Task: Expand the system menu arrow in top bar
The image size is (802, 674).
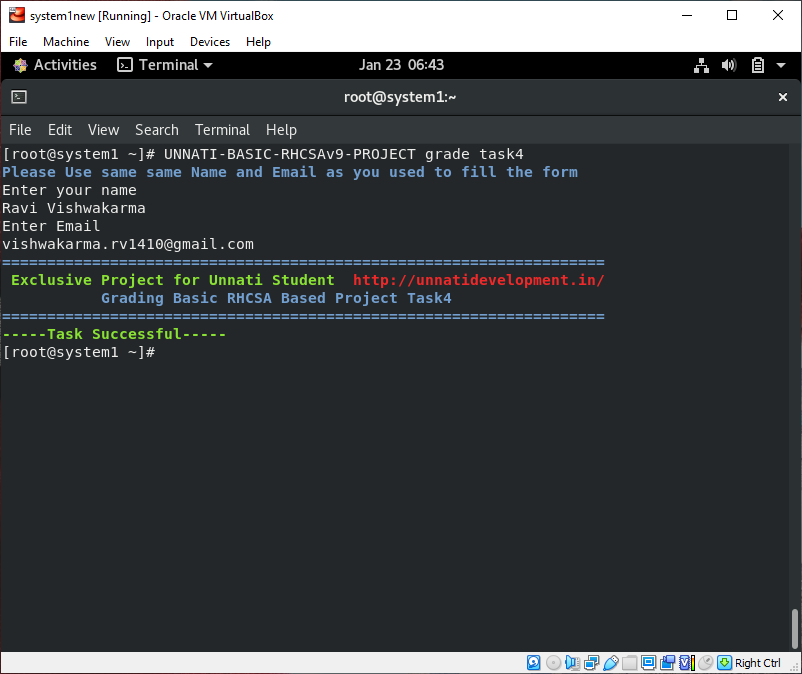Action: coord(781,65)
